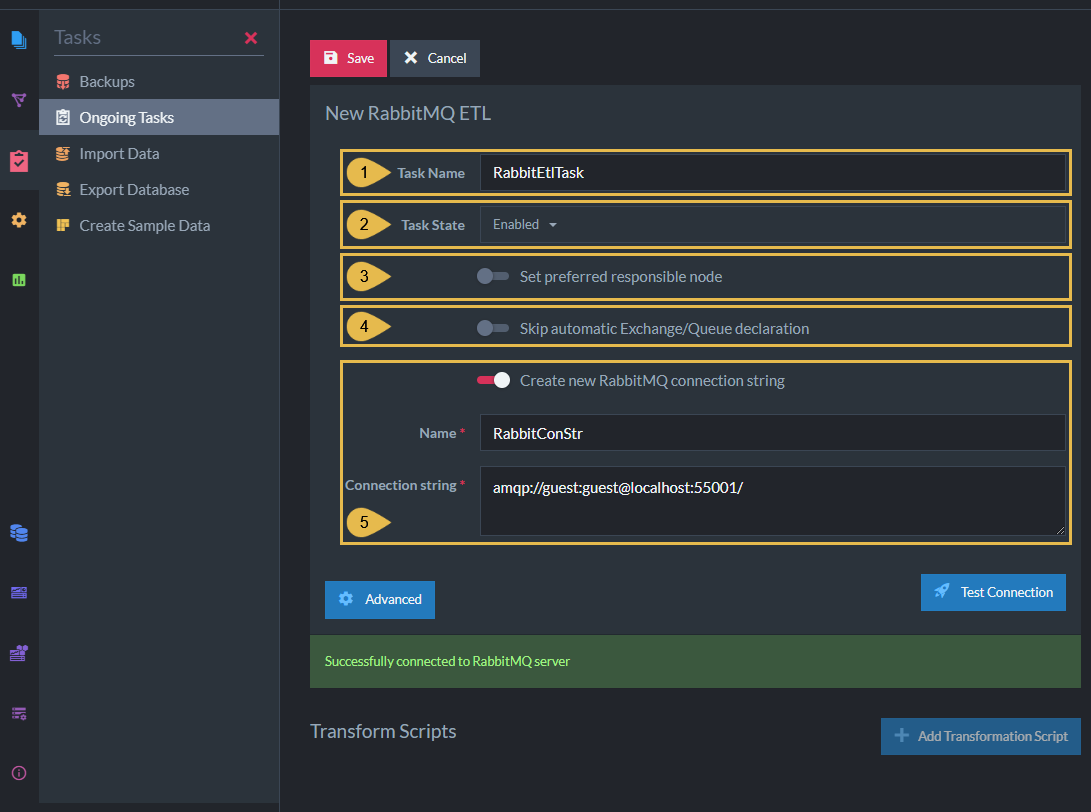The image size is (1091, 812).
Task: Click the Import Data icon
Action: 63,154
